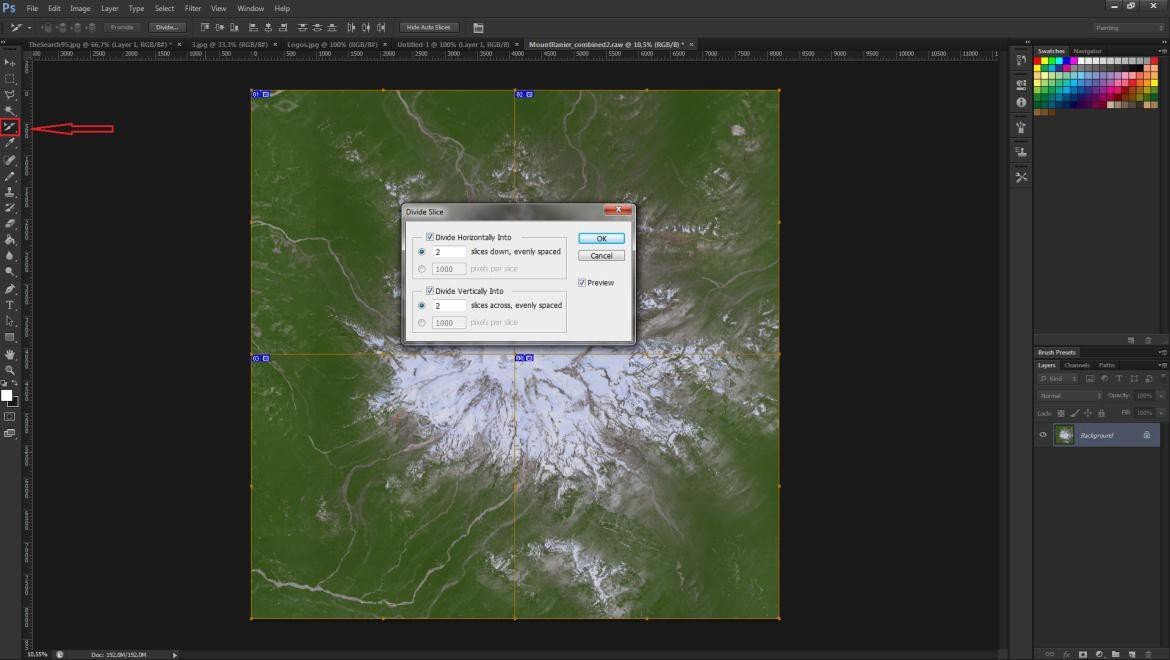Toggle the Divide Horizontally Into checkbox

tap(430, 237)
